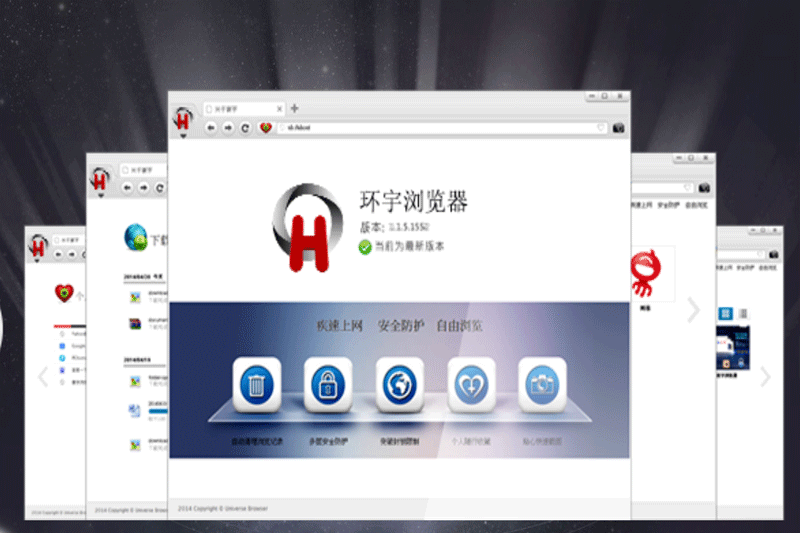Image resolution: width=800 pixels, height=533 pixels.
Task: Click red NetEase mascot thumbnail
Action: coord(645,273)
